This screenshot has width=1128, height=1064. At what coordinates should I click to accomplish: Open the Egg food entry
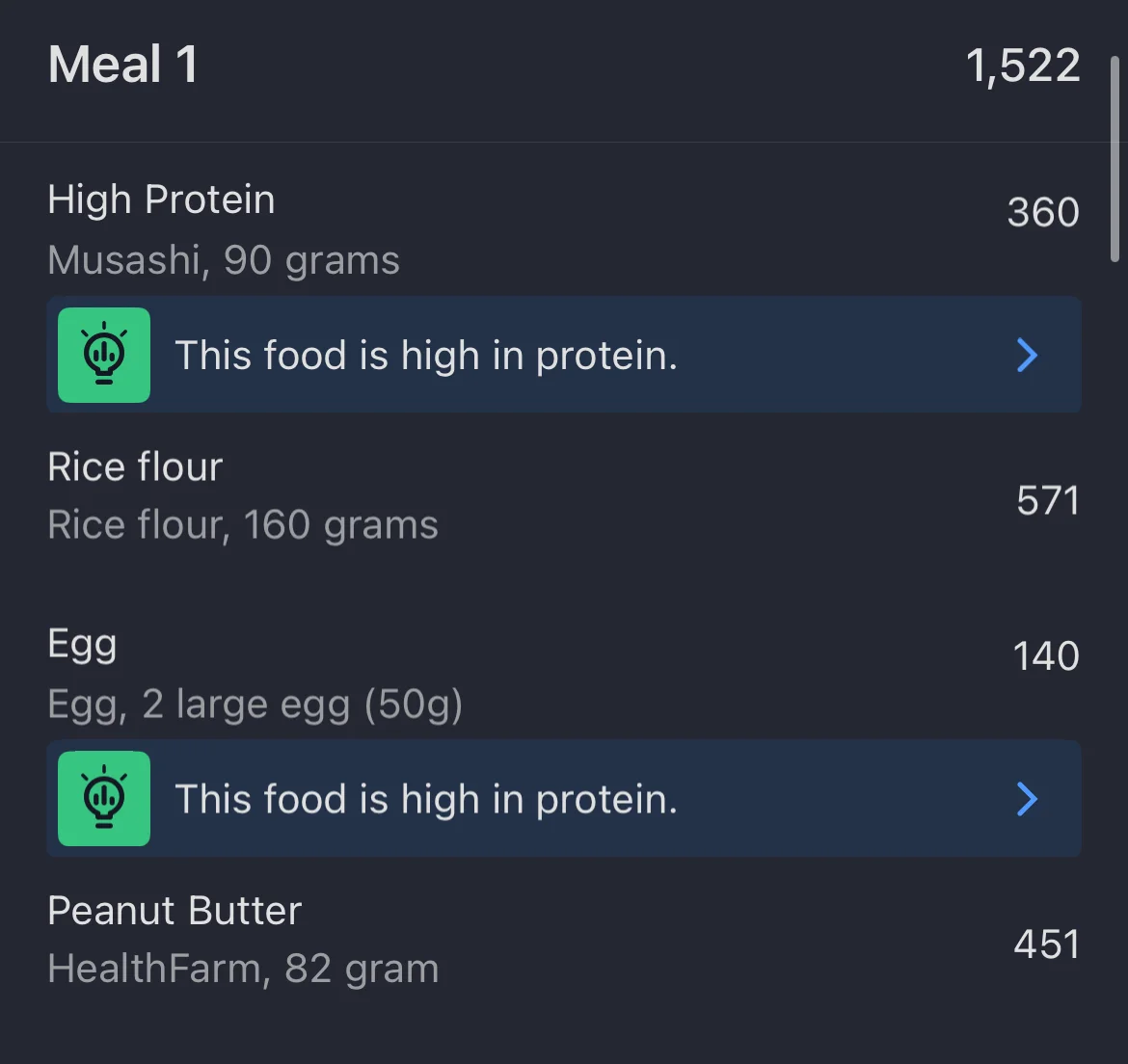[82, 644]
